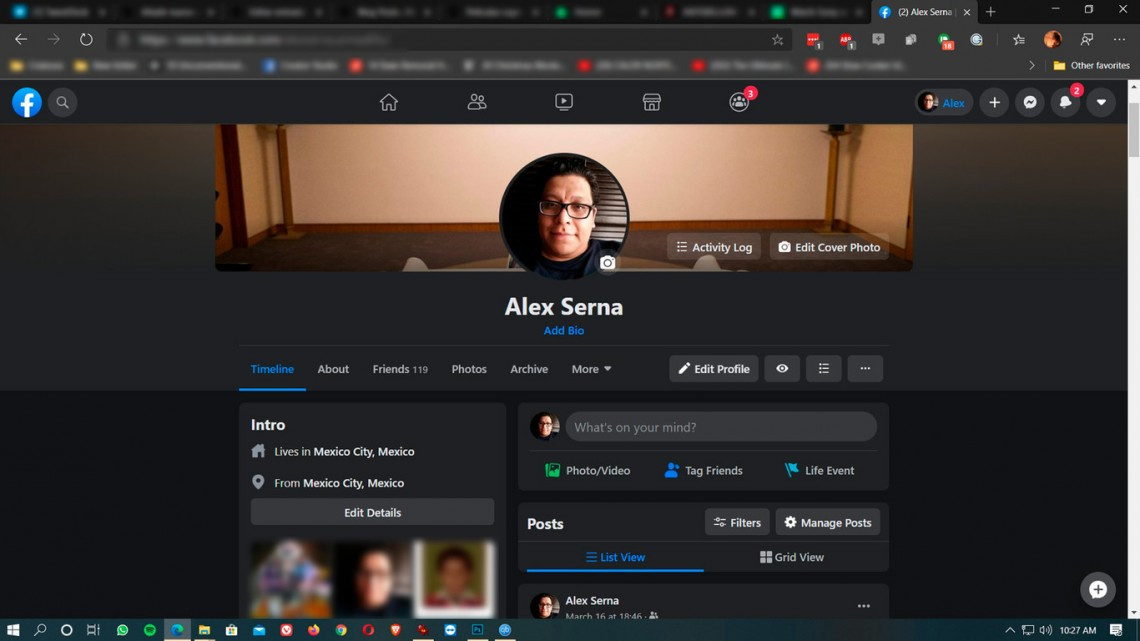Open the Watch videos icon
This screenshot has height=641, width=1140.
(x=563, y=102)
